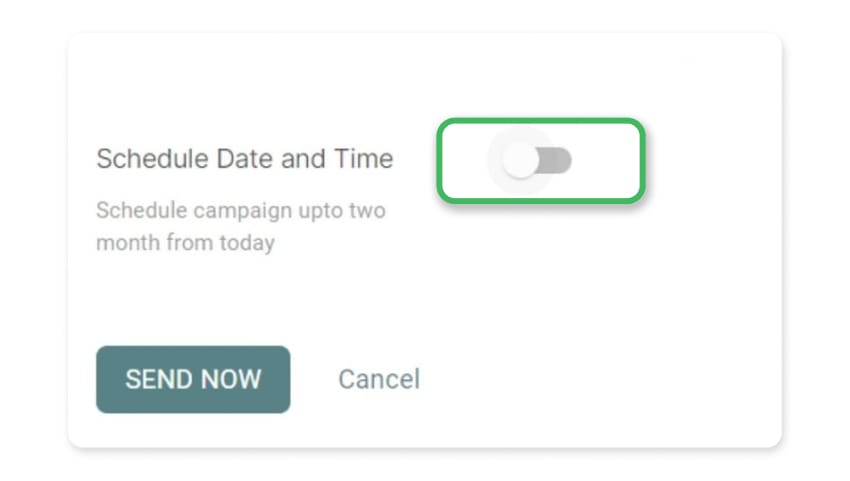The width and height of the screenshot is (850, 481).
Task: Click the word 'campaign' in the helper text
Action: click(x=242, y=210)
